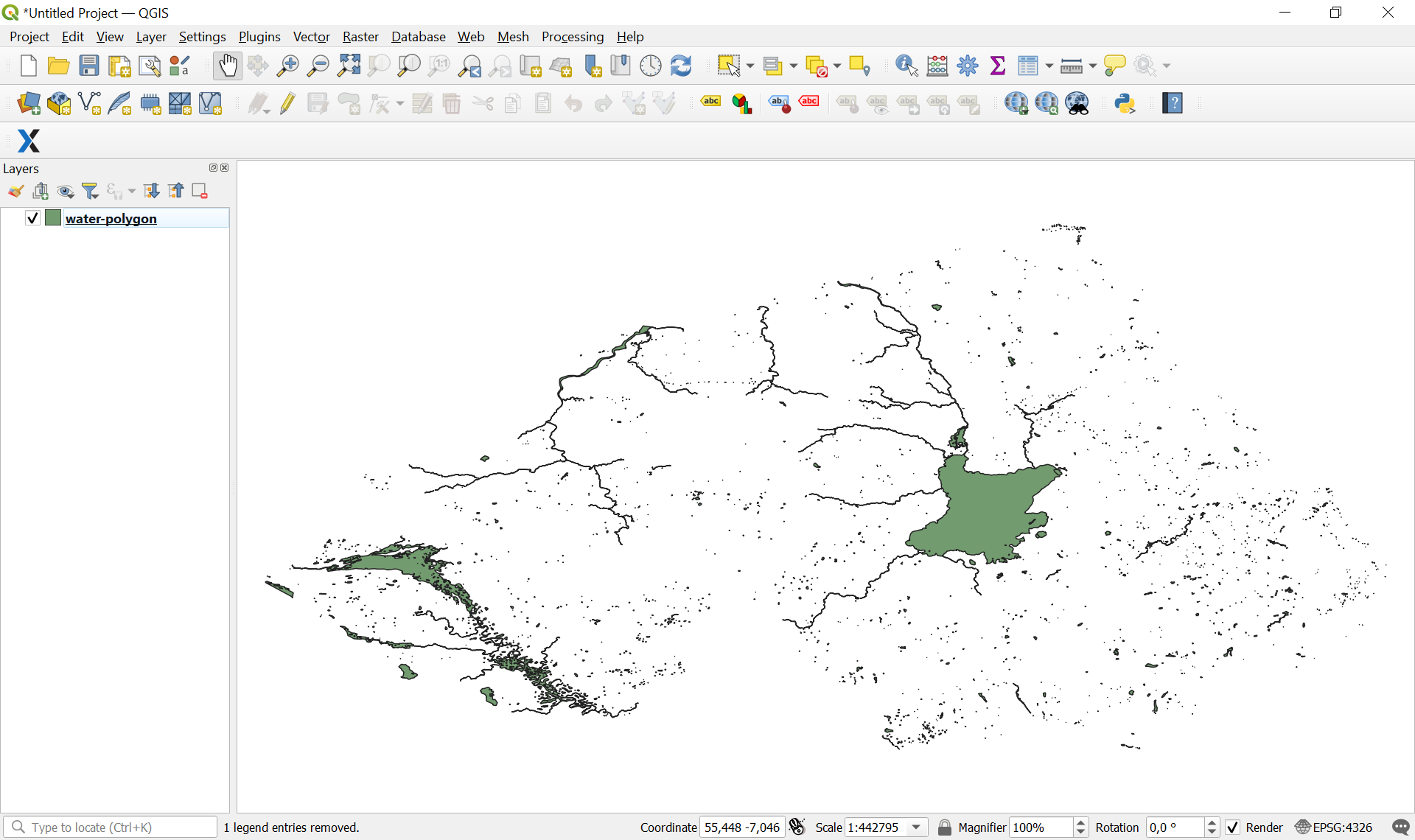
Task: Open the Select Features tool dropdown arrow
Action: pos(750,66)
